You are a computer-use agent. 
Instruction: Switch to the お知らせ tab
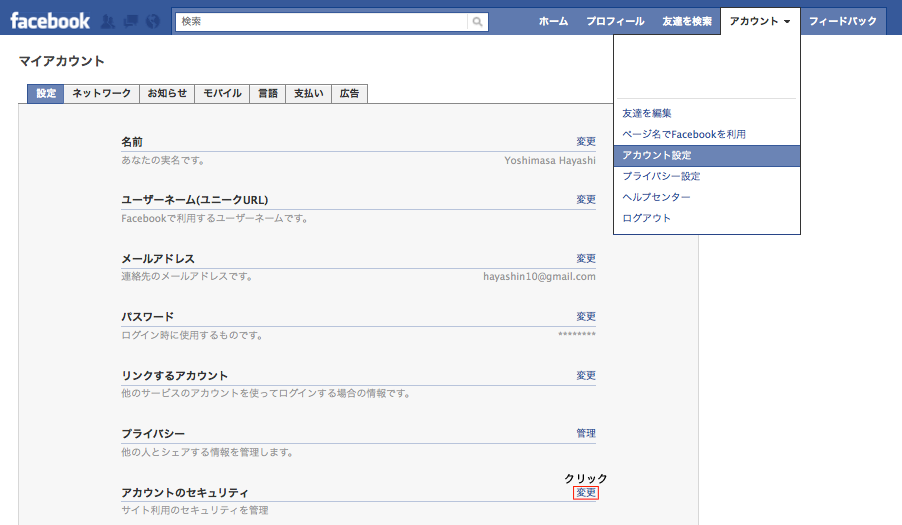pyautogui.click(x=167, y=94)
